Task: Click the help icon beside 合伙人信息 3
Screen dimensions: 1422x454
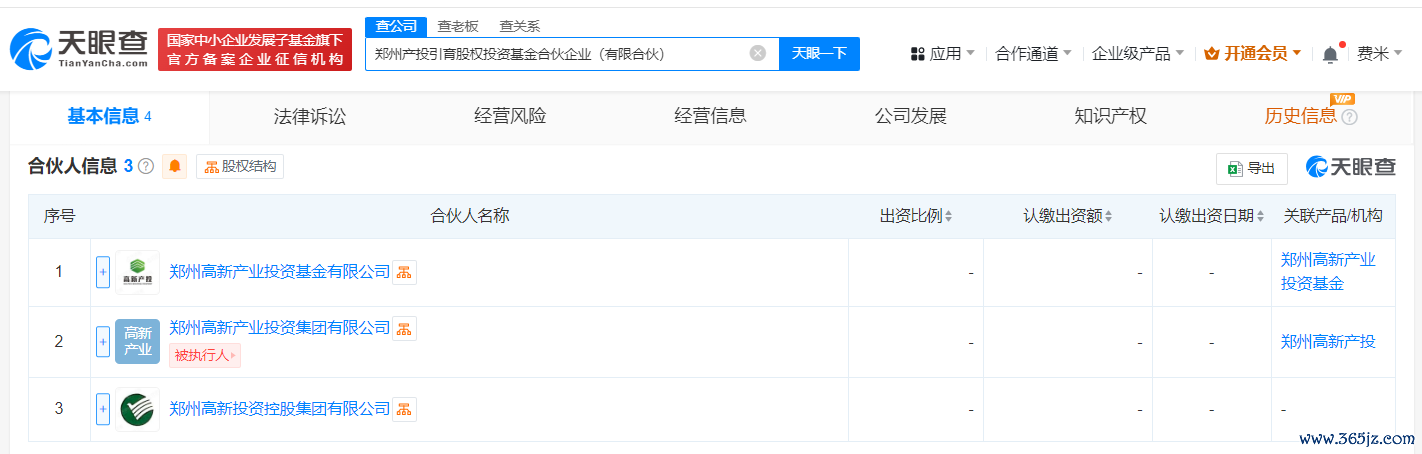Action: pyautogui.click(x=146, y=167)
